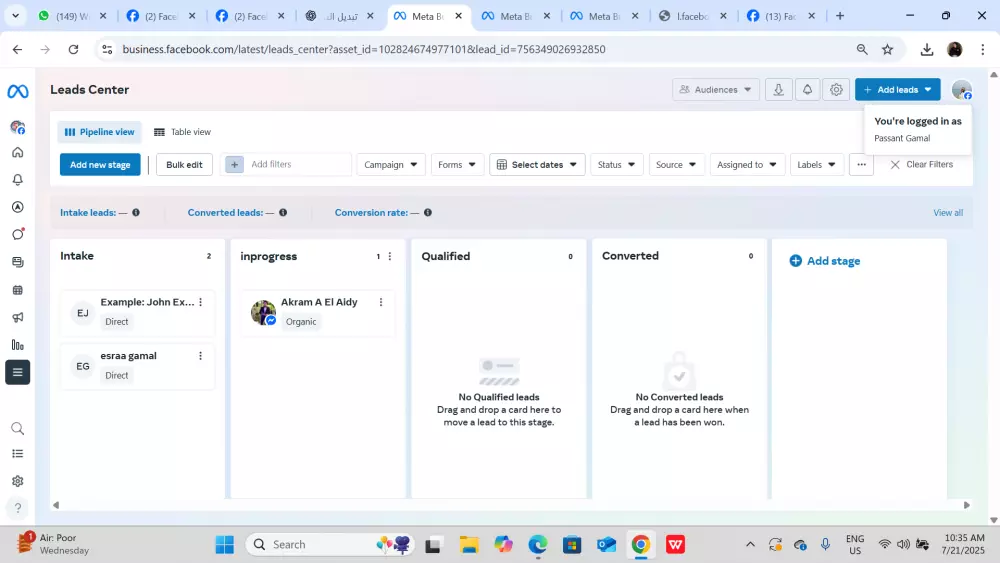Screen dimensions: 1000x563
Task: Open Windows Start menu
Action: (x=224, y=545)
